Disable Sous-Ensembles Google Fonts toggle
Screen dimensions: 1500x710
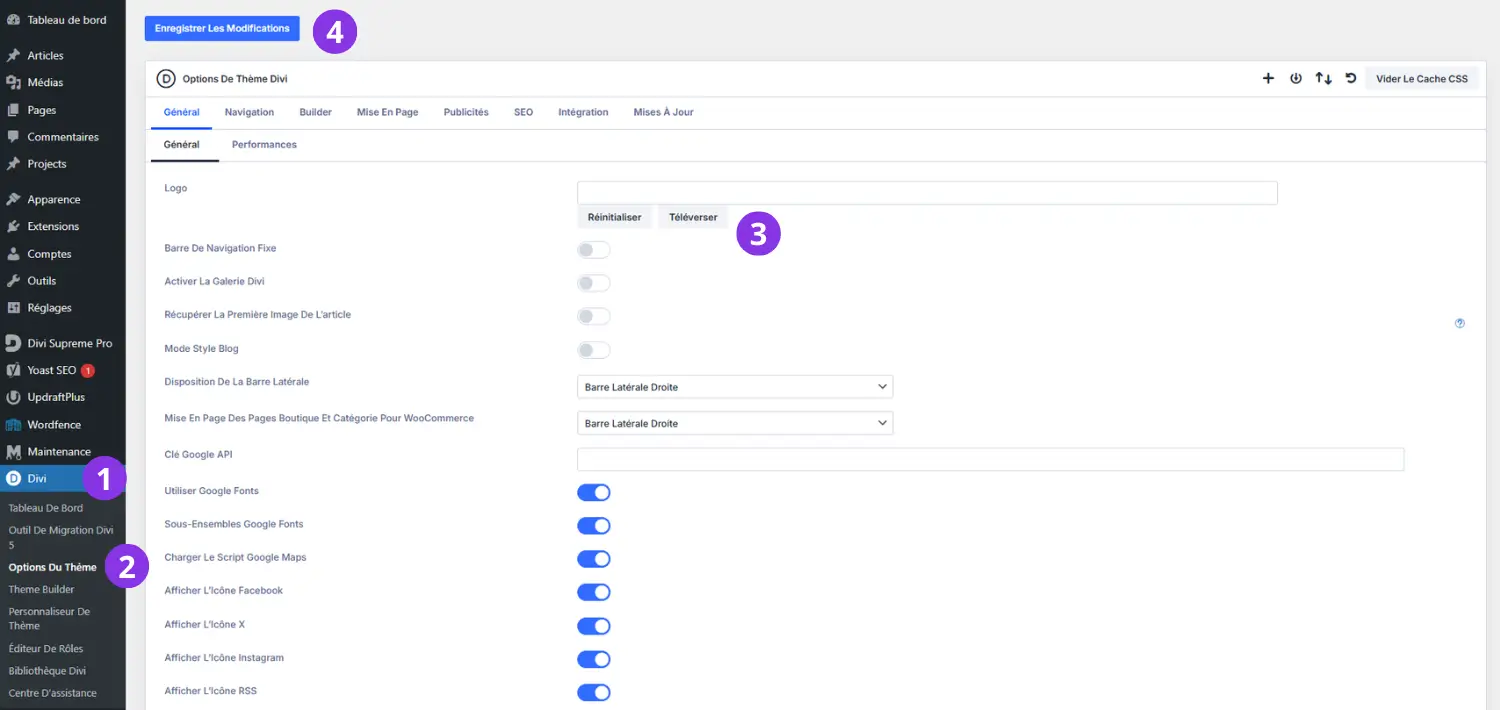(594, 526)
